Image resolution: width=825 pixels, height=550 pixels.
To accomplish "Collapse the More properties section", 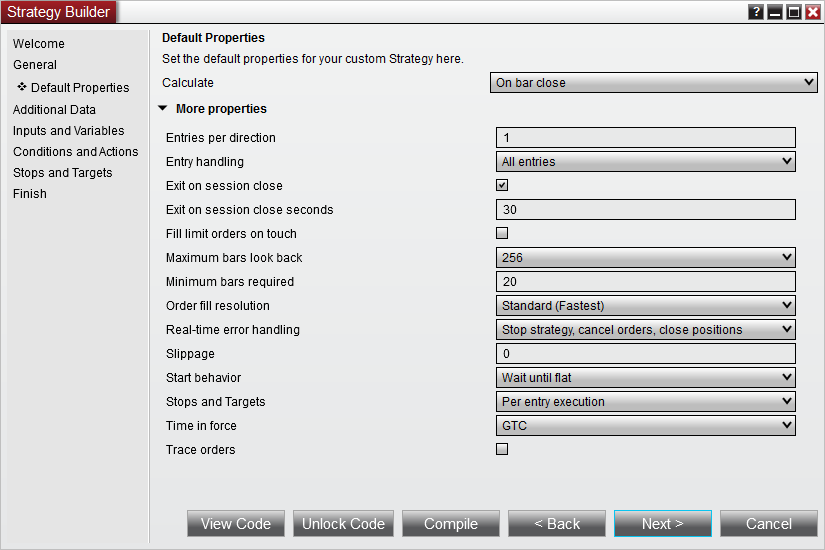I will 163,108.
